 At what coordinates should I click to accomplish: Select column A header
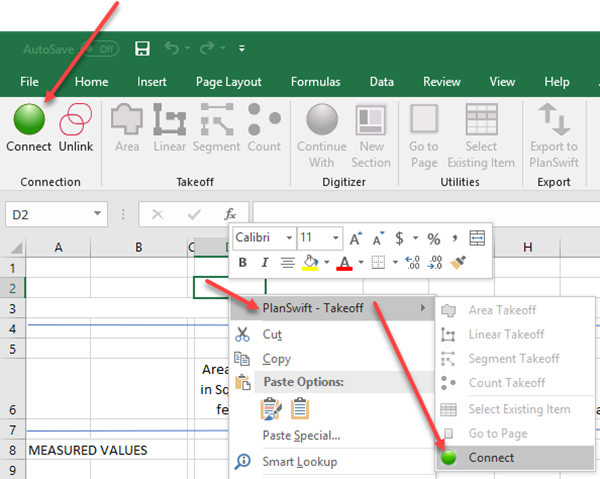point(58,248)
